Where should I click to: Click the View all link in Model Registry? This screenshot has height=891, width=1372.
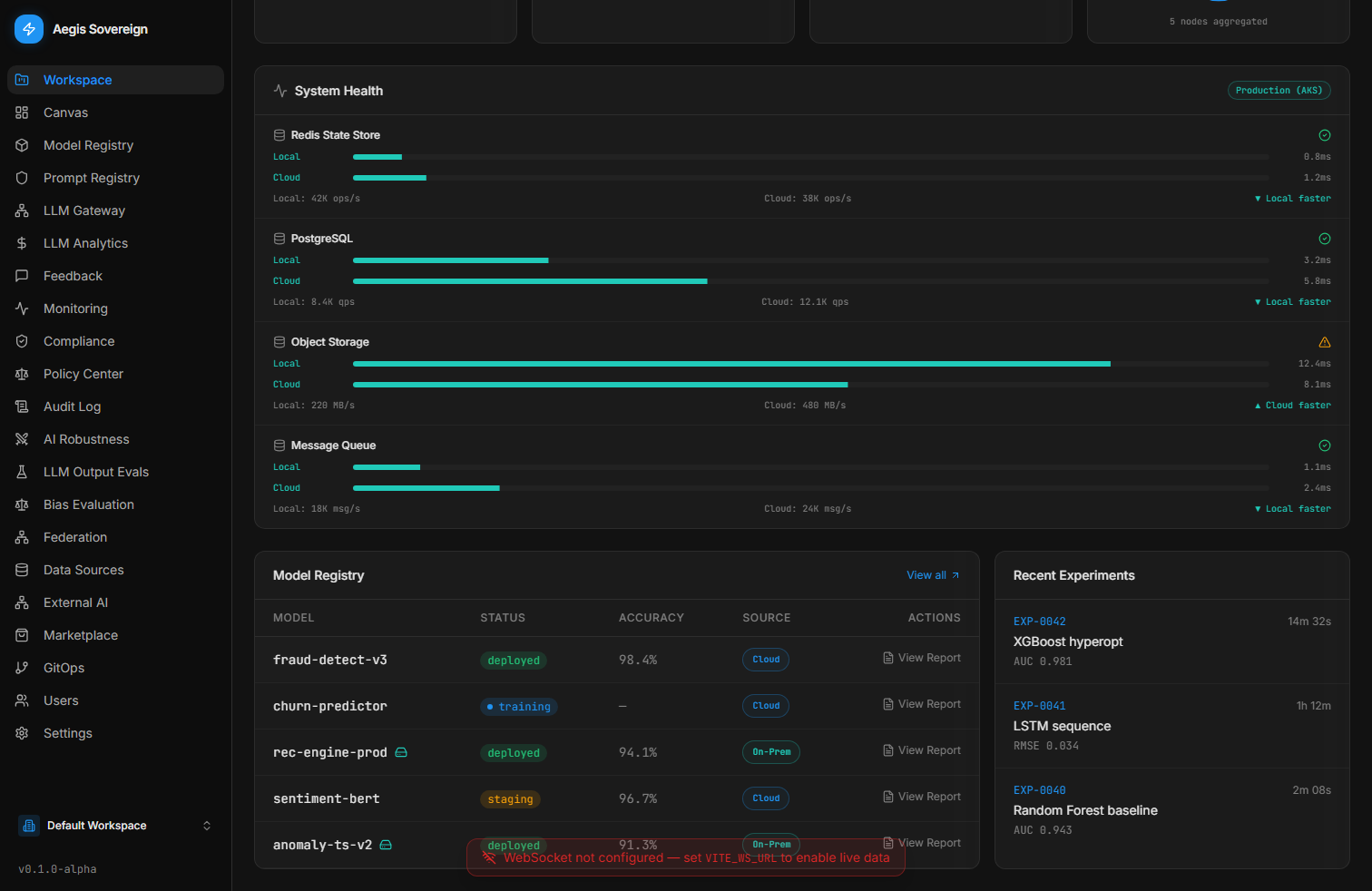tap(933, 575)
